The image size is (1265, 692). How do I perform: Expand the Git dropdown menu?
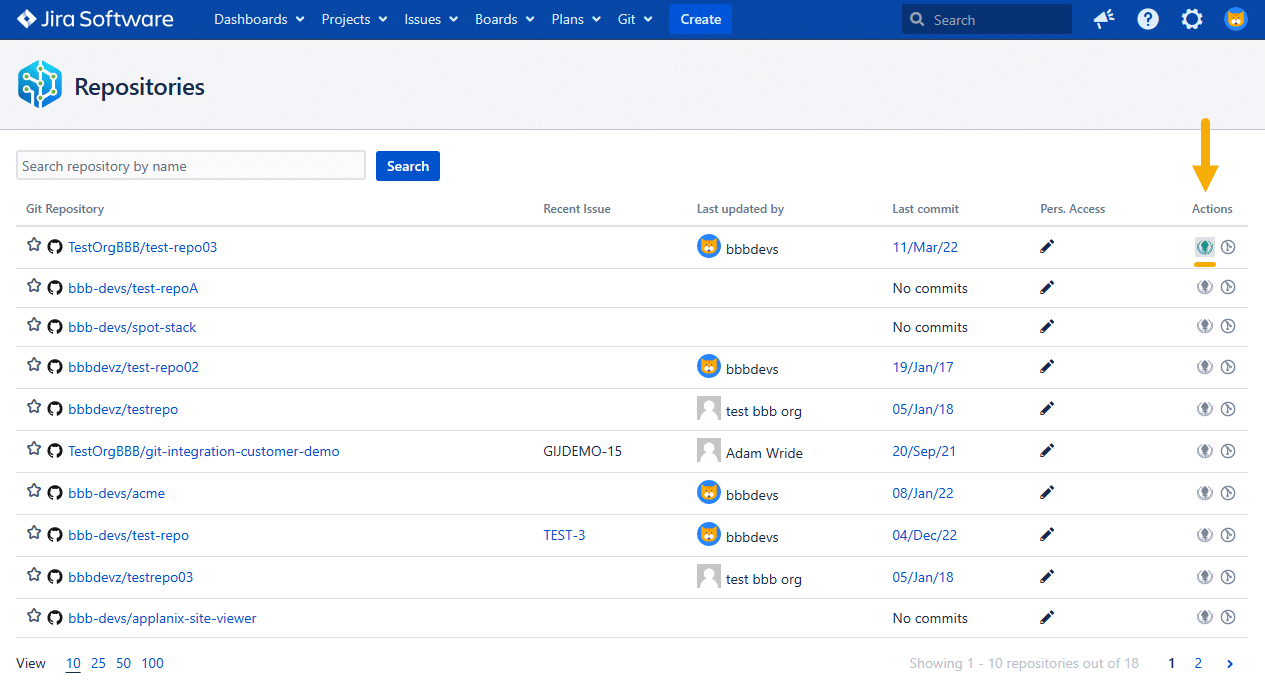tap(635, 19)
